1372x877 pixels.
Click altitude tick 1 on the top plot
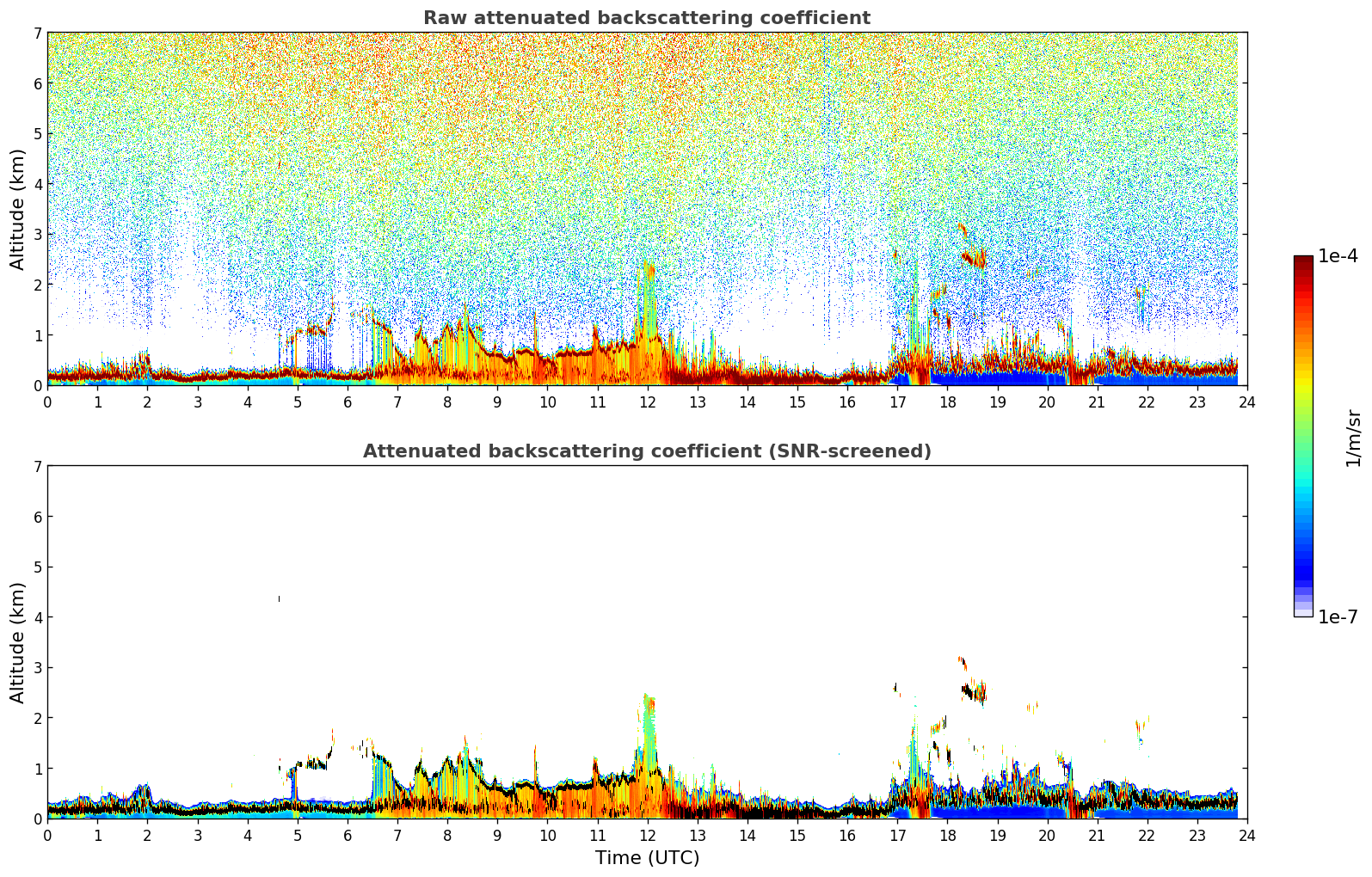[37, 335]
